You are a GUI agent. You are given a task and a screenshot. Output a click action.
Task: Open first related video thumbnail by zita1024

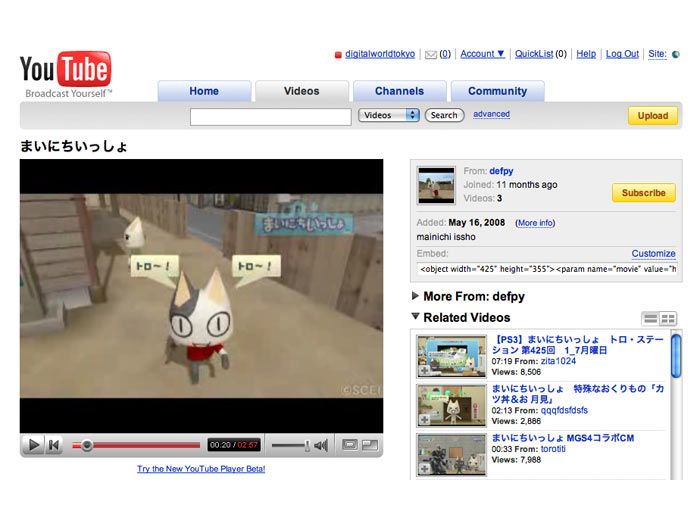451,357
